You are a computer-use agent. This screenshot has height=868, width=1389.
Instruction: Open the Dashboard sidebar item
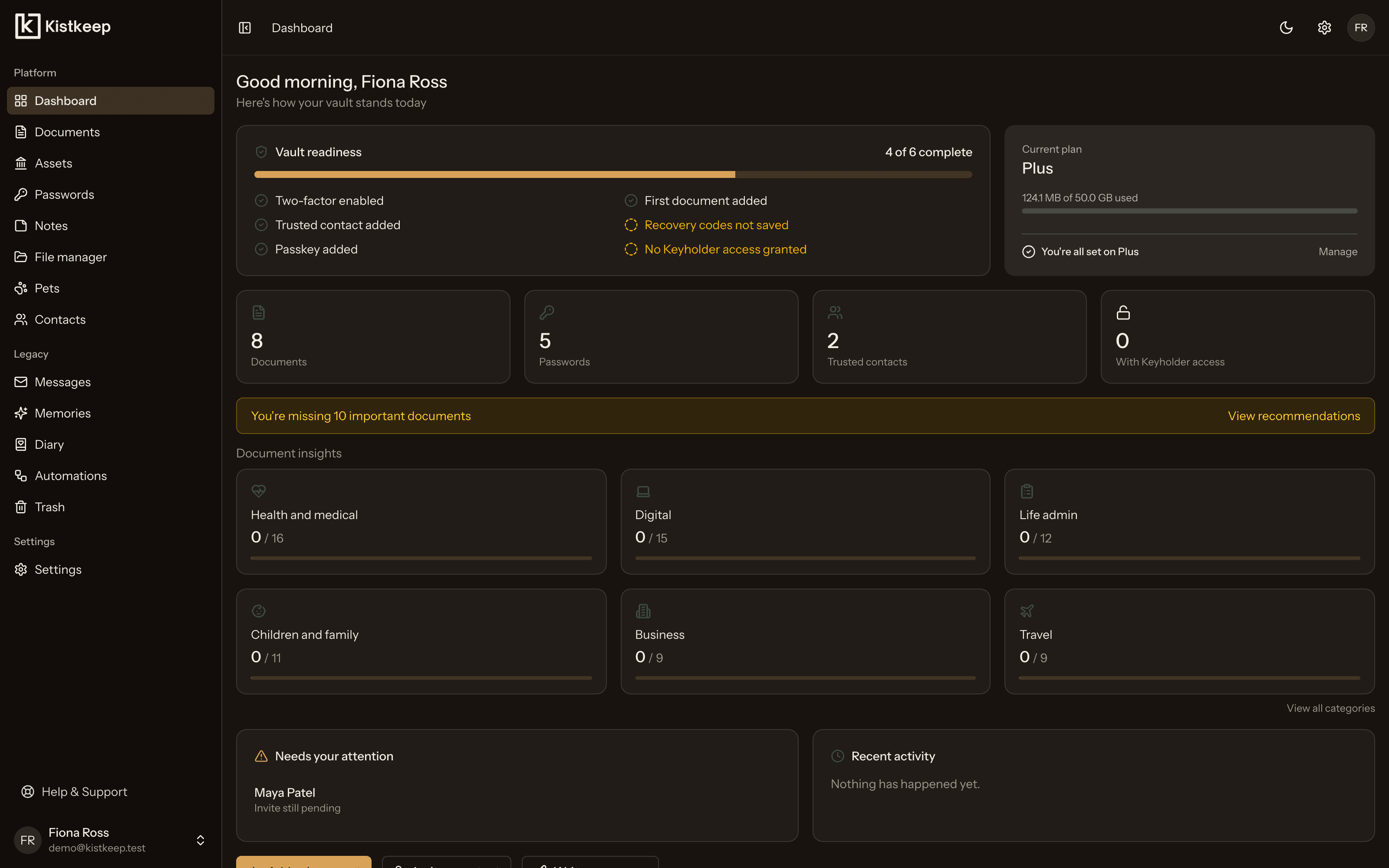coord(110,100)
